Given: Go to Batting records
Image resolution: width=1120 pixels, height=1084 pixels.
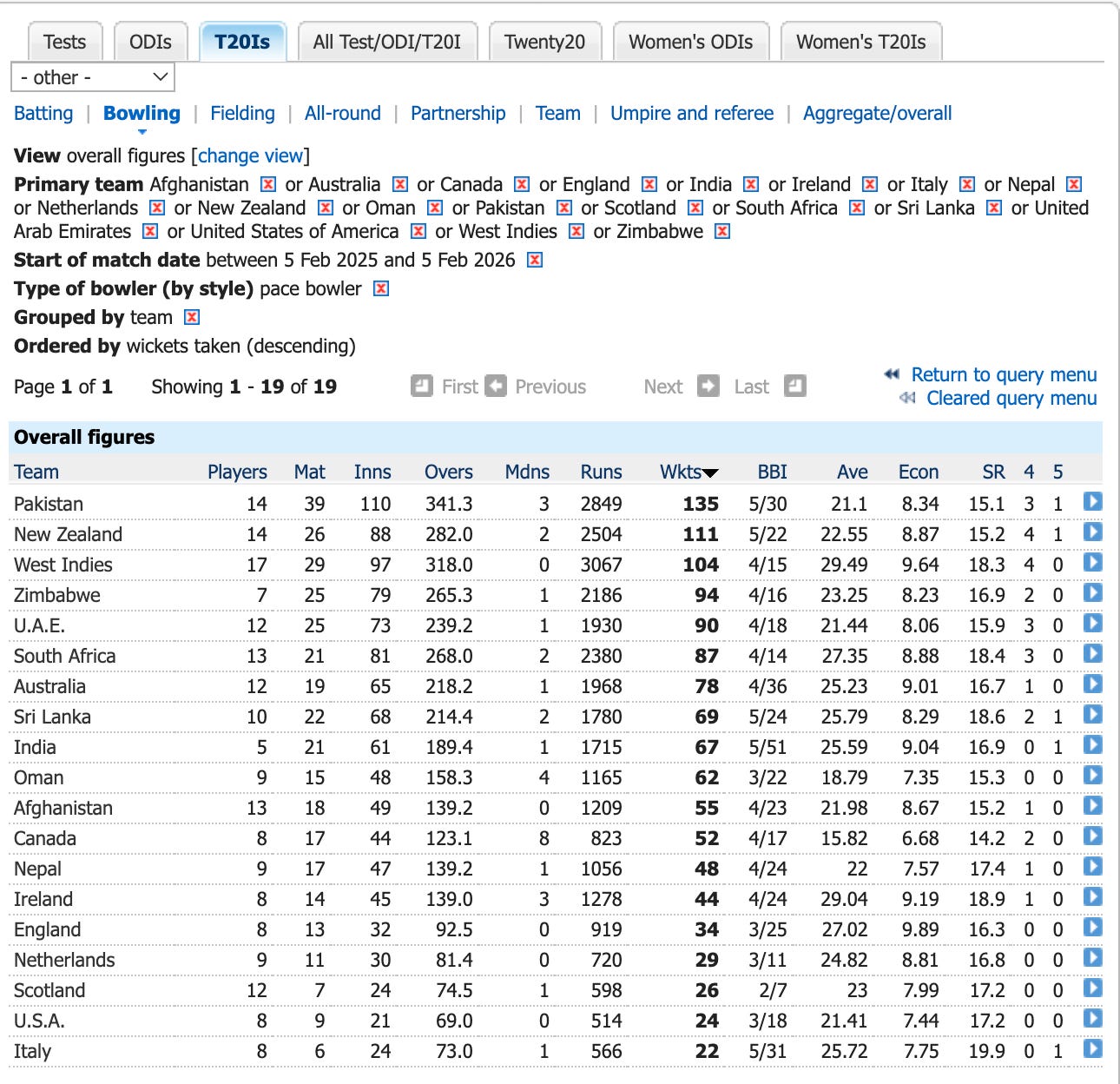Looking at the screenshot, I should point(43,113).
